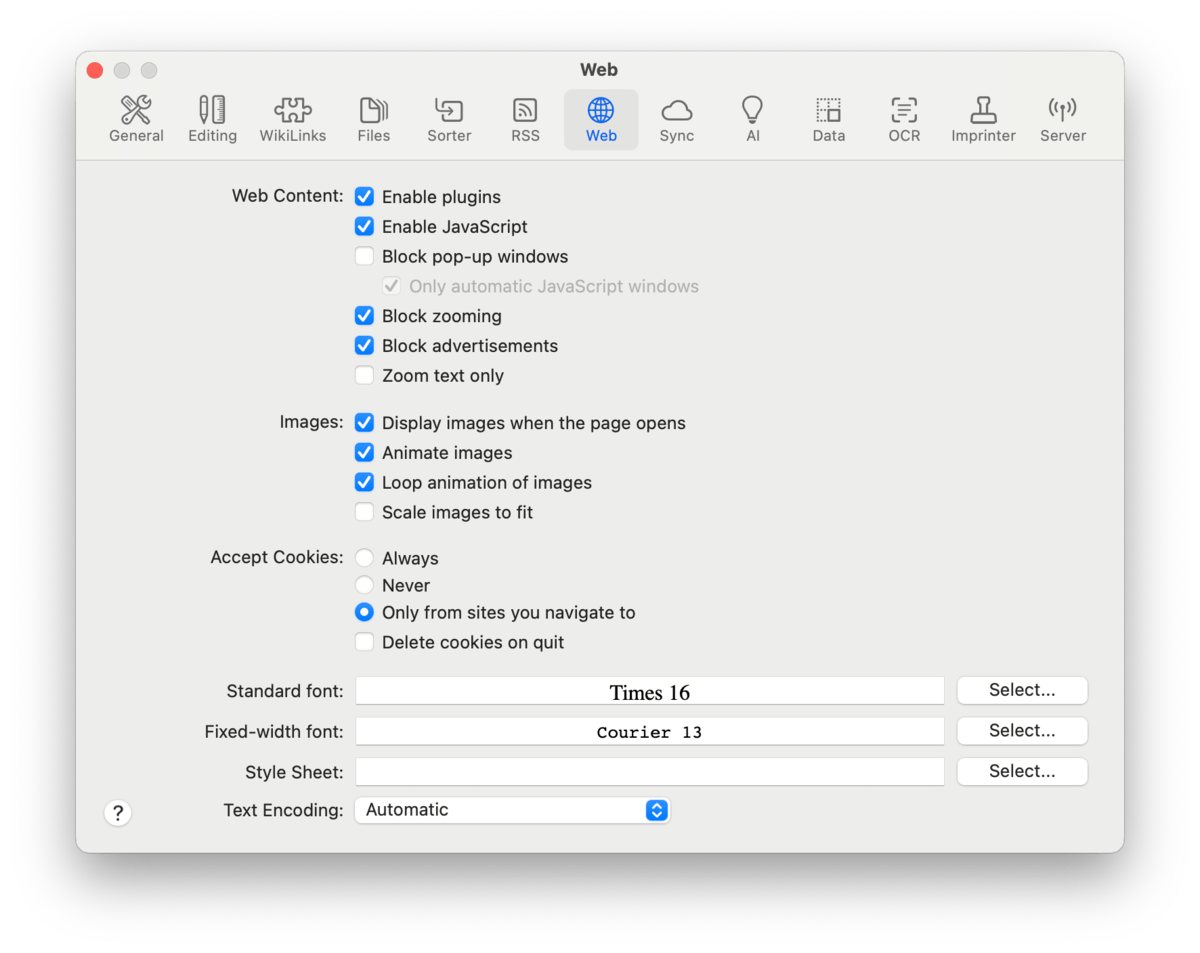Open Server preferences pane
The width and height of the screenshot is (1200, 953).
(1062, 119)
